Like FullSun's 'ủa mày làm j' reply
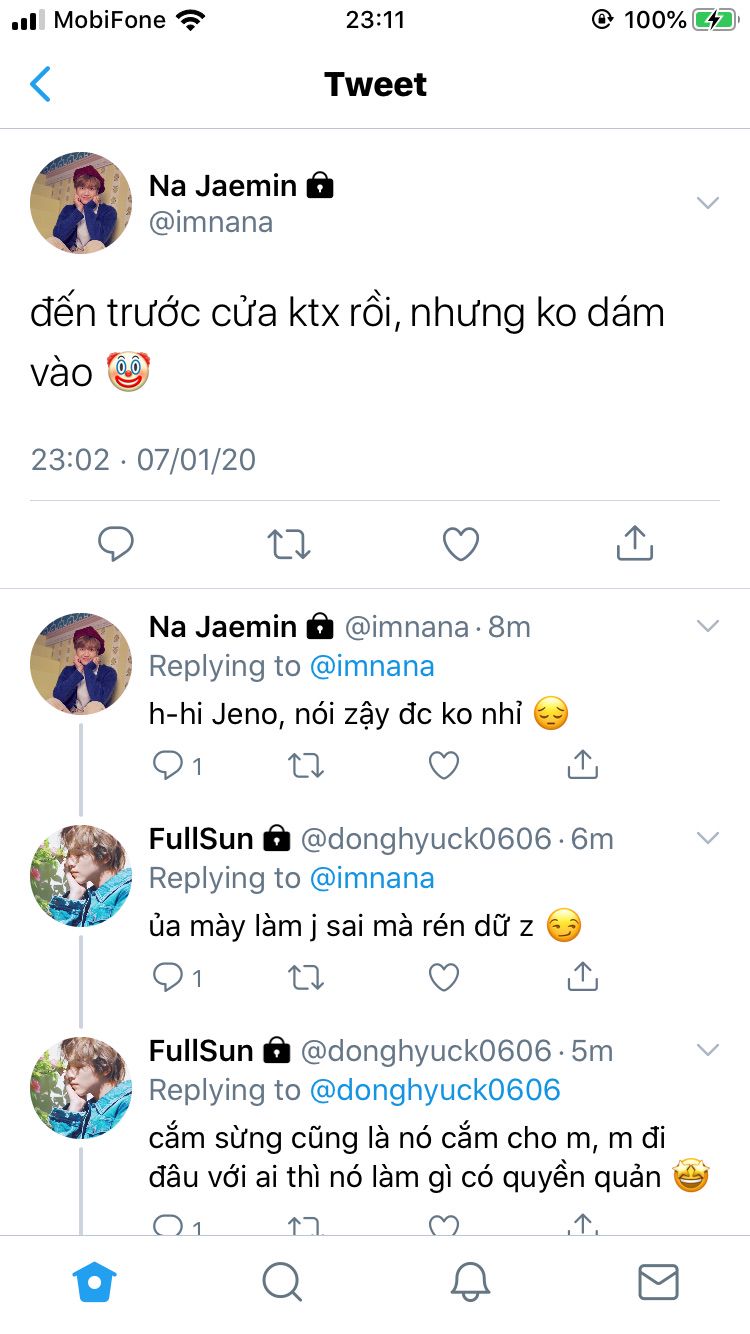 [x=444, y=977]
